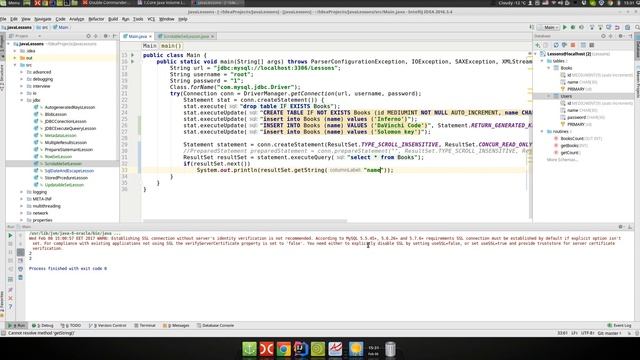This screenshot has width=640, height=360.
Task: Open the Database Console tool window
Action: (x=216, y=325)
